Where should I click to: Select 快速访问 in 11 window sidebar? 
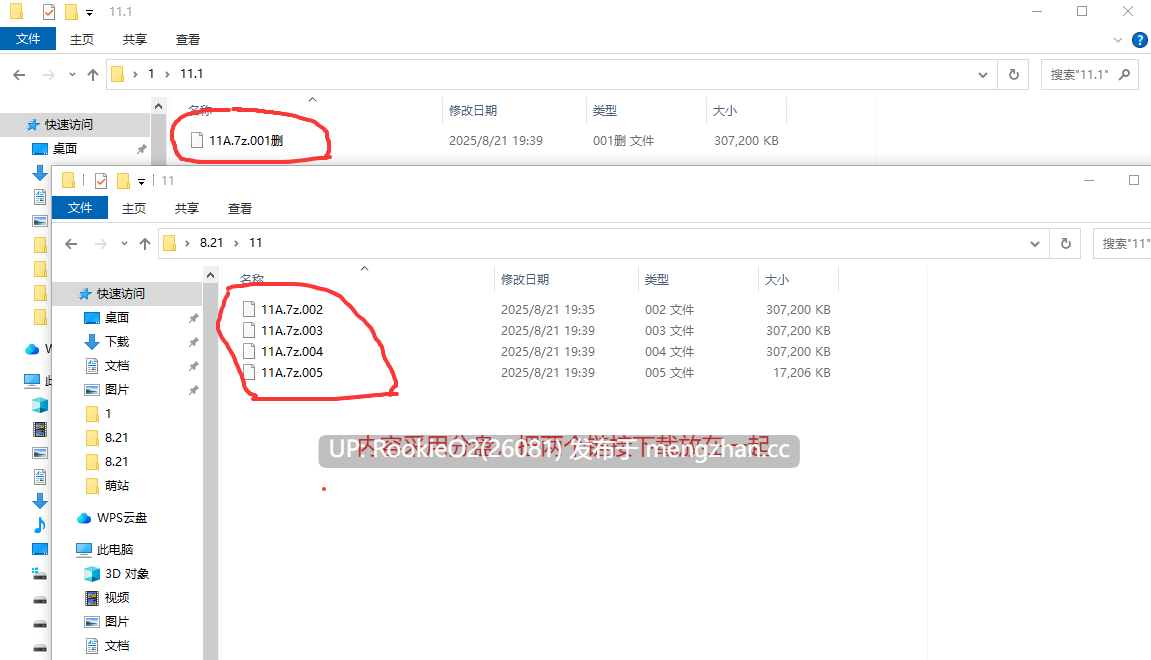click(120, 294)
